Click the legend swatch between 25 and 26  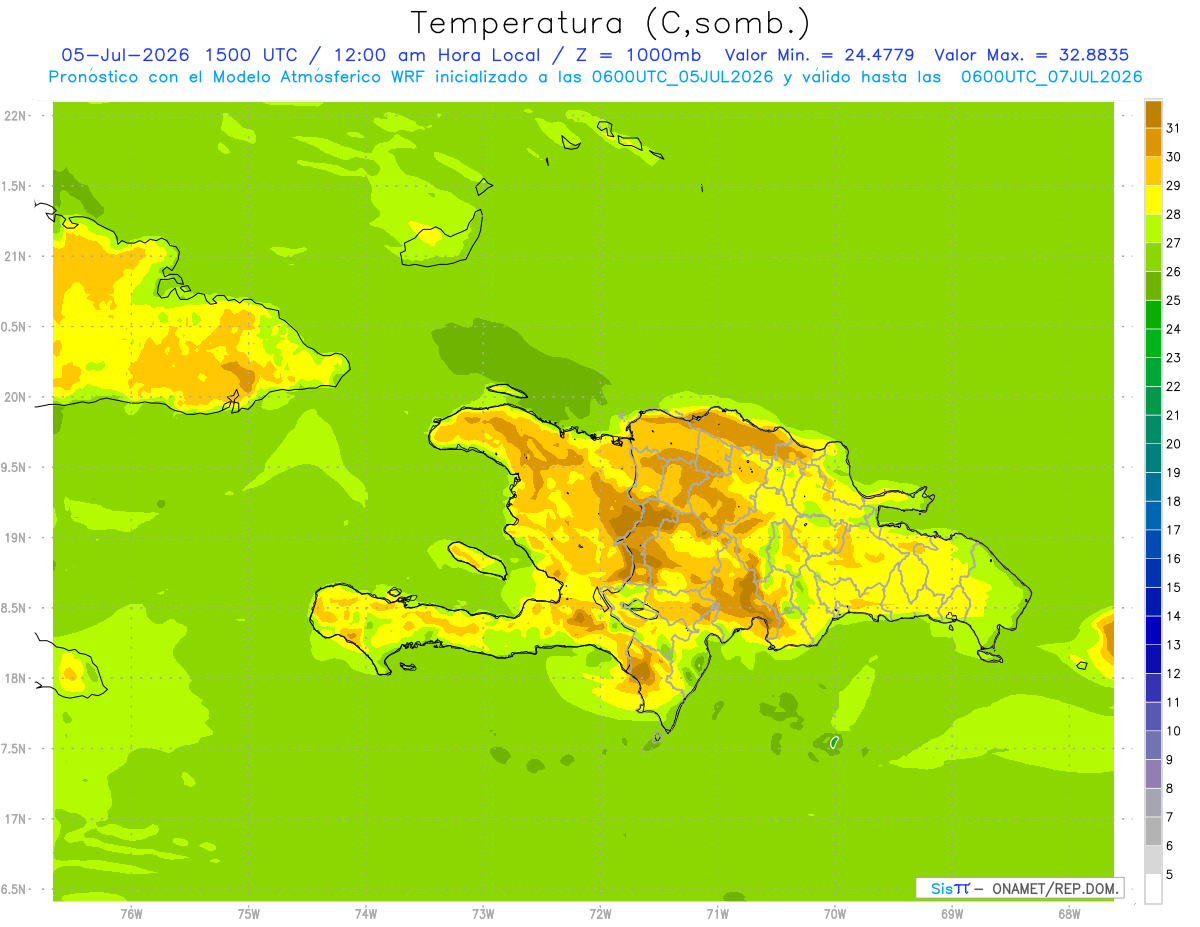[x=1154, y=286]
